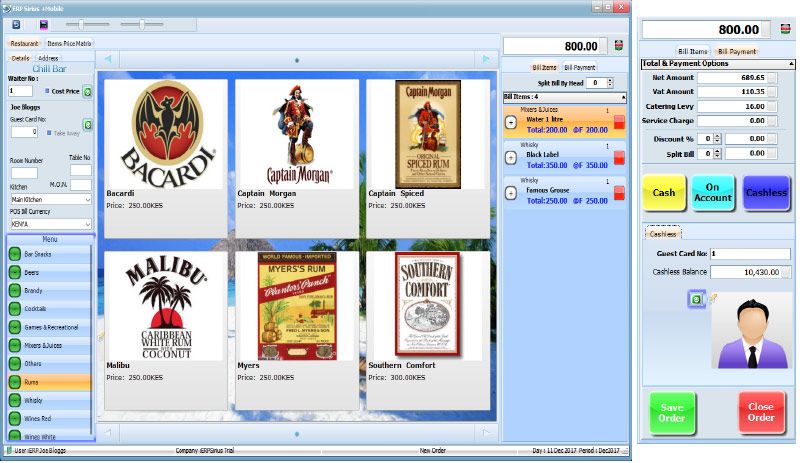Click small pin icon beside guest photo

click(713, 298)
